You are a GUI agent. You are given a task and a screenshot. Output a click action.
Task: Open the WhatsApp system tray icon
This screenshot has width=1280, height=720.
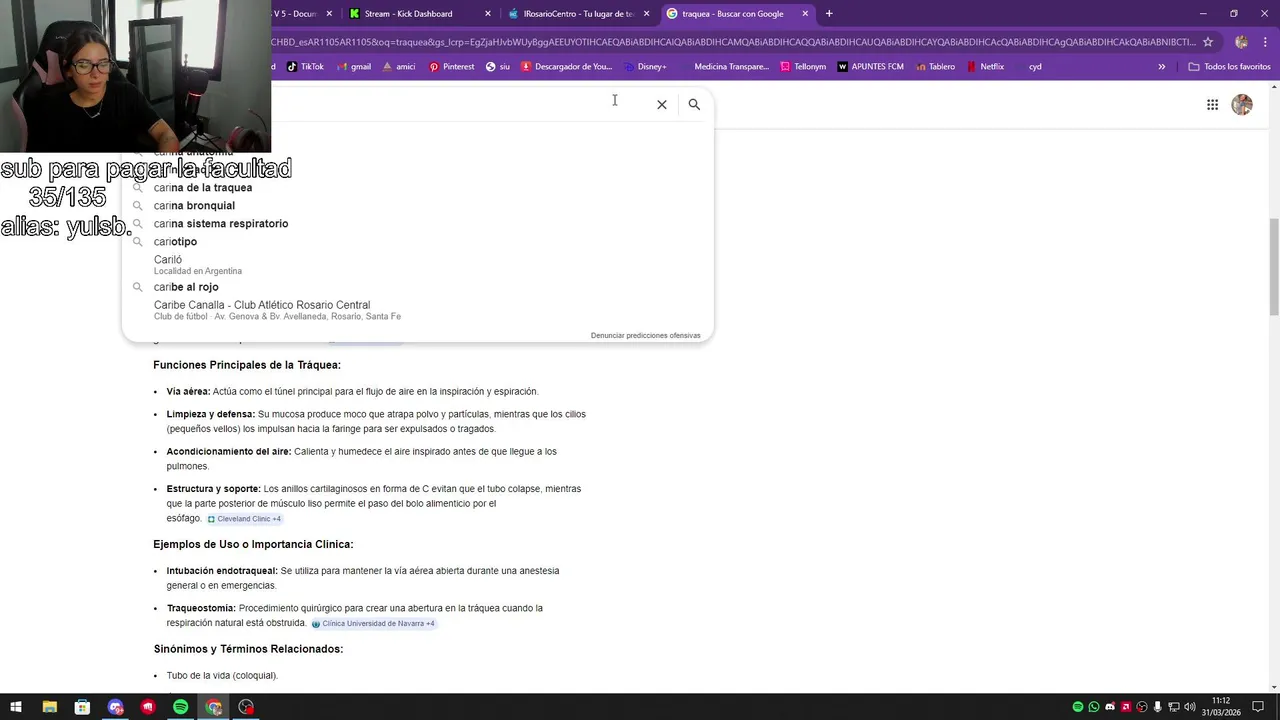(1093, 707)
